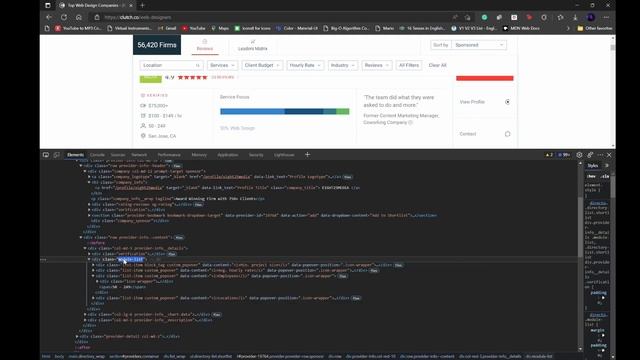Click the red Visit Website bar

(484, 78)
